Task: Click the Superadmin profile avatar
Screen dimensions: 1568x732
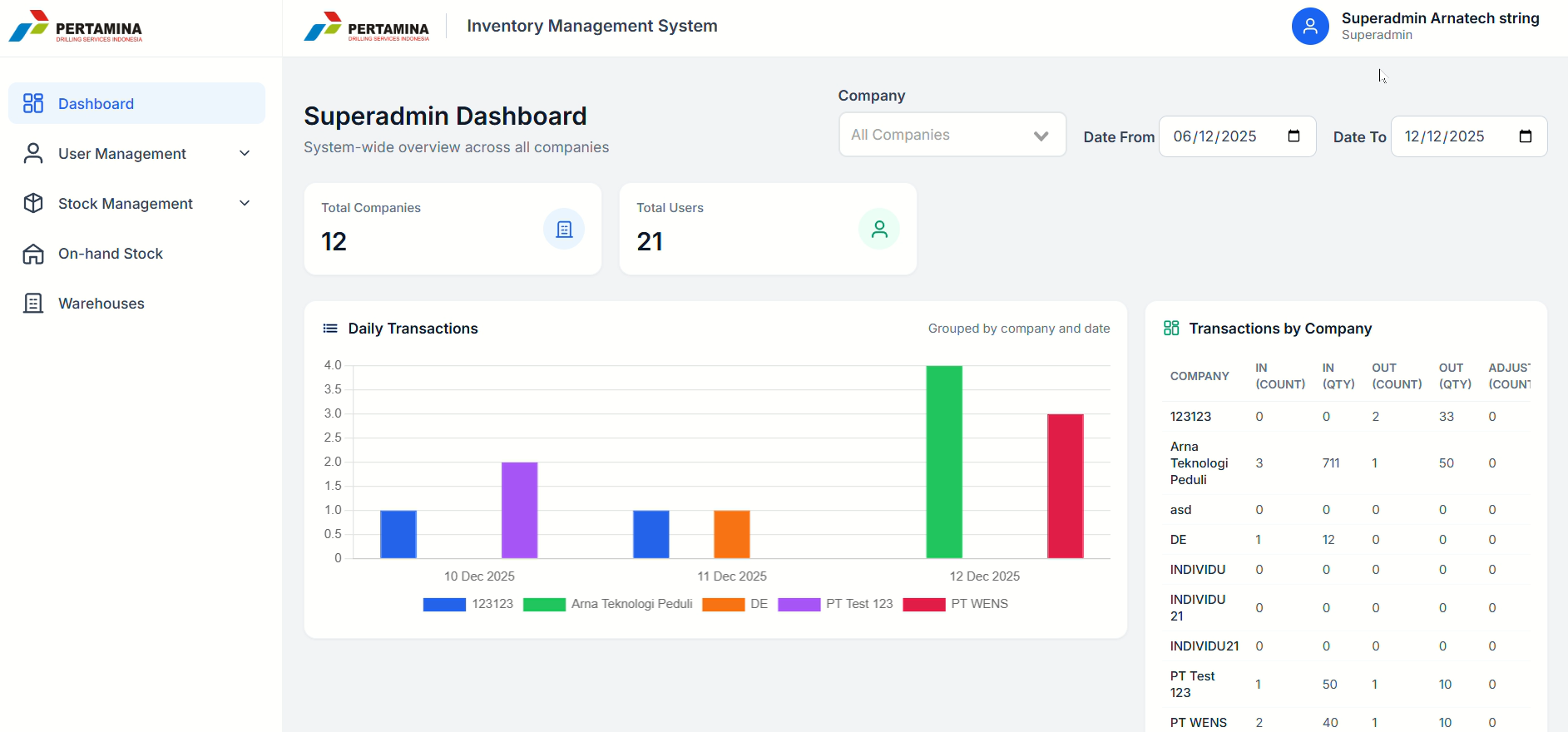Action: [x=1310, y=27]
